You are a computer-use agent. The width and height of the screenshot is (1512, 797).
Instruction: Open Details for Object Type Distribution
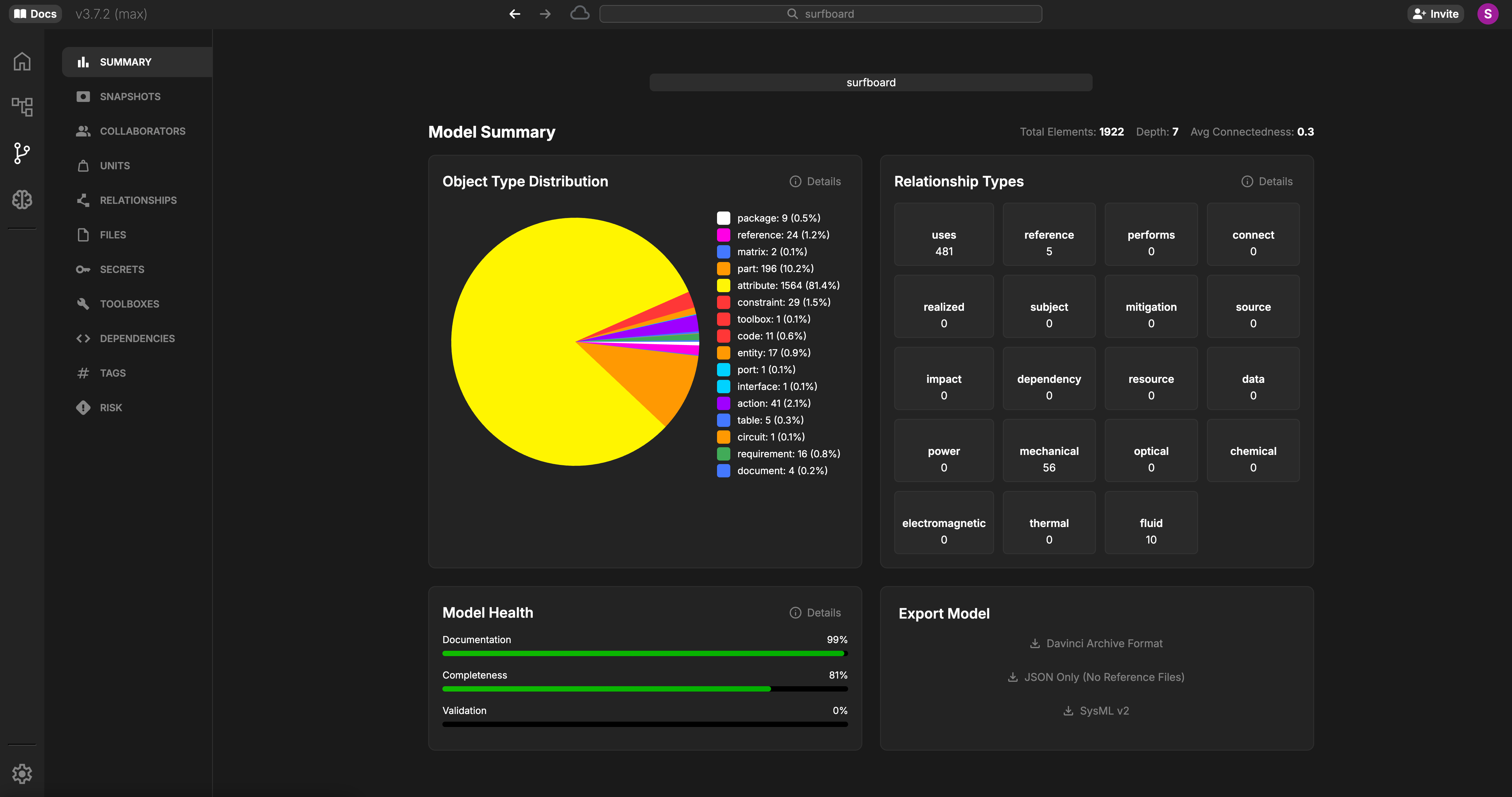[x=815, y=181]
